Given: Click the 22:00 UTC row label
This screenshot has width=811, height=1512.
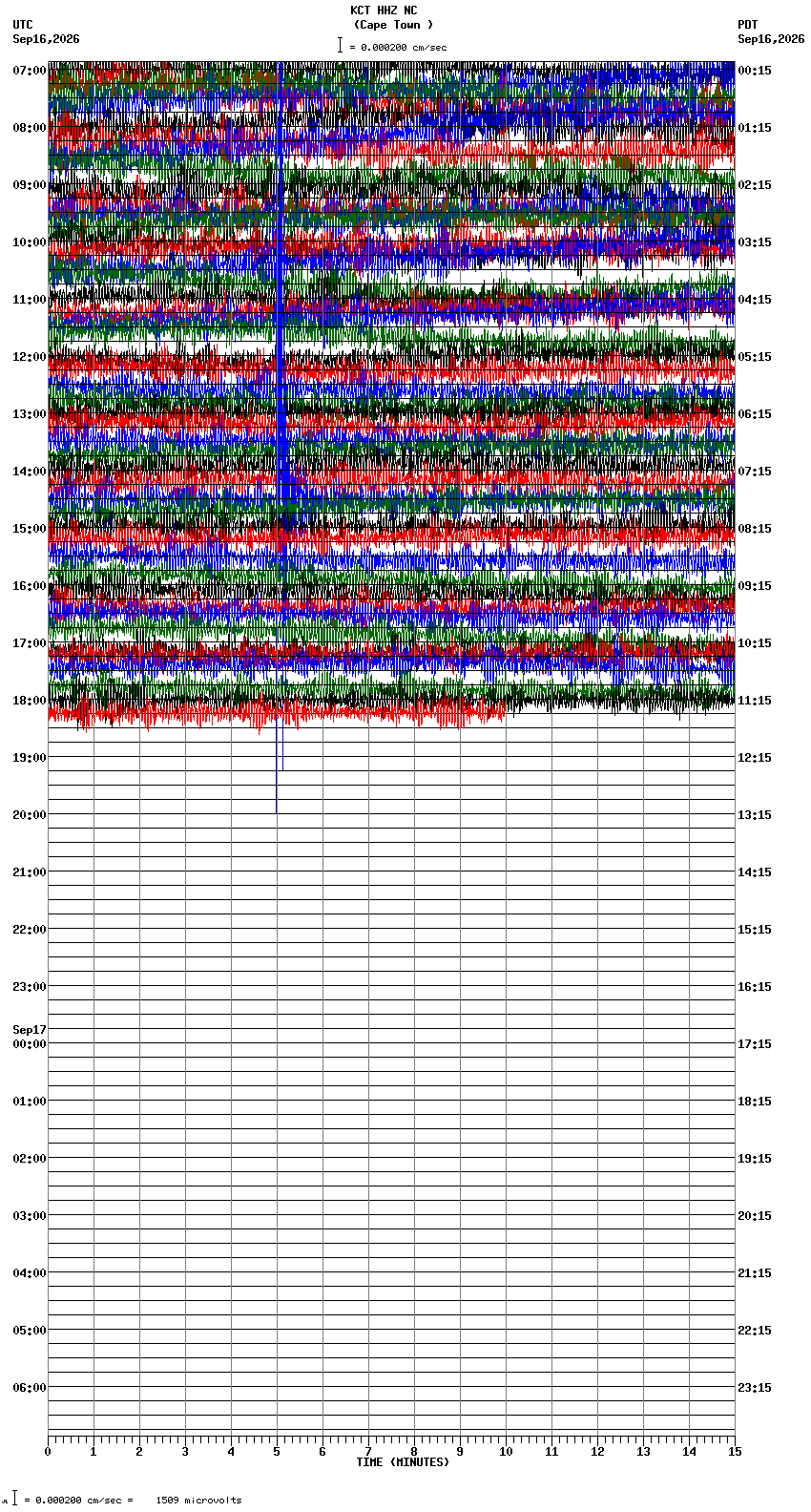Looking at the screenshot, I should (29, 930).
